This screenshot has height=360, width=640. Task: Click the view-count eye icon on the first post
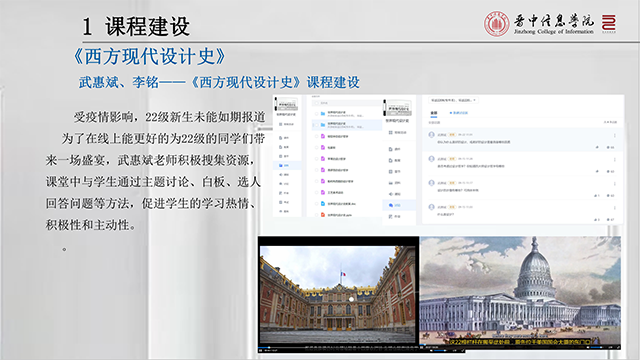pyautogui.click(x=608, y=147)
